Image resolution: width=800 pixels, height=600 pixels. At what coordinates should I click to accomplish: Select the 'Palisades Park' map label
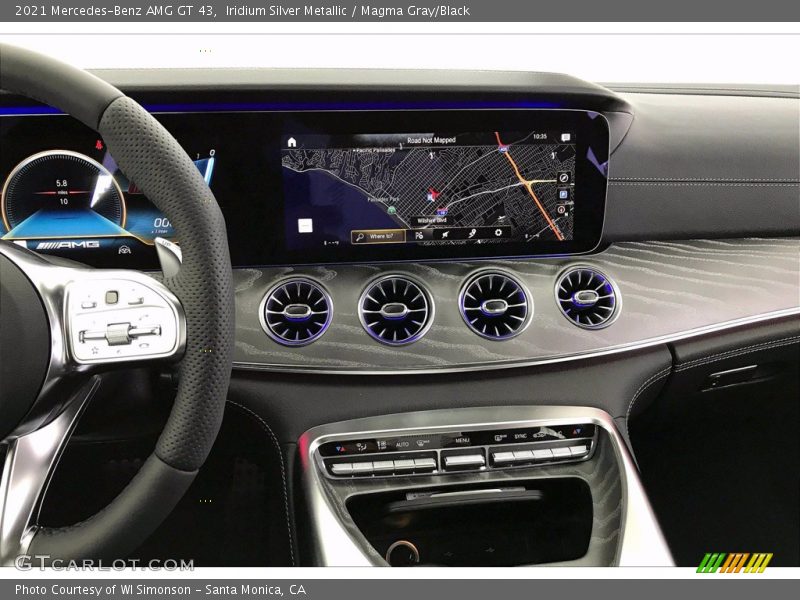(384, 199)
